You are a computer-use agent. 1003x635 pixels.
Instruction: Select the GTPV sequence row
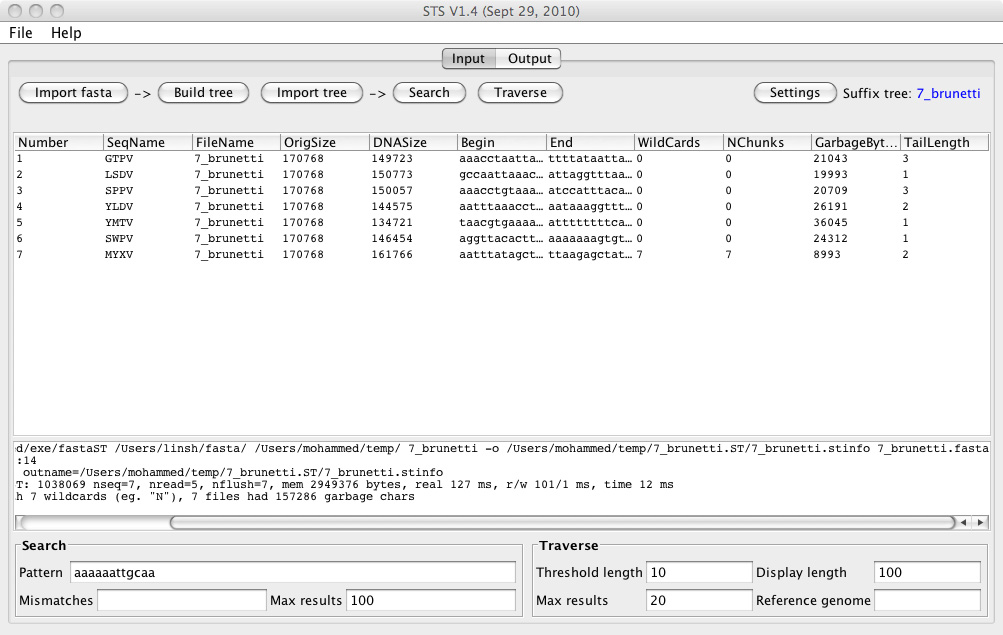(502, 159)
